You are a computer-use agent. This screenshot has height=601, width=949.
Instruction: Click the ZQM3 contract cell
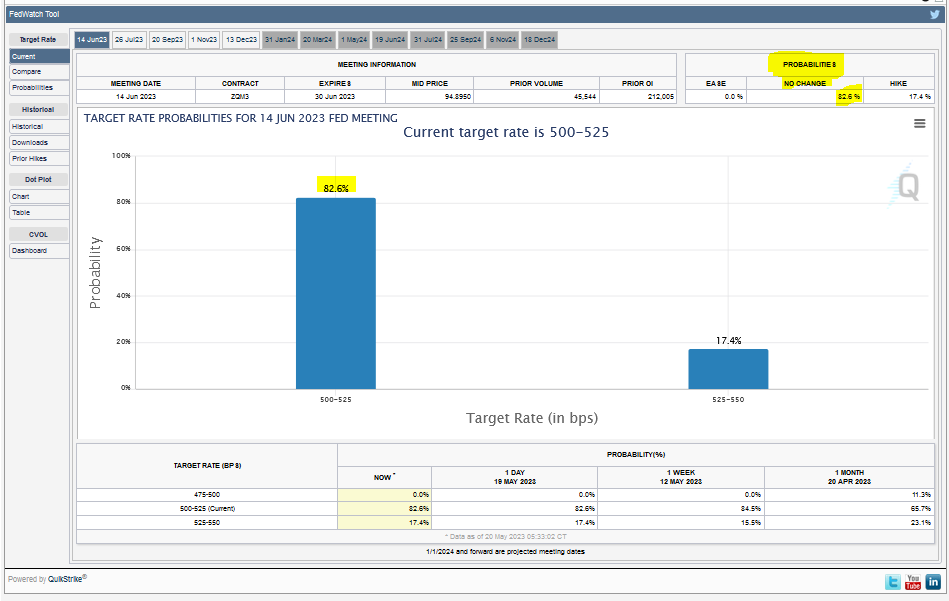point(240,97)
